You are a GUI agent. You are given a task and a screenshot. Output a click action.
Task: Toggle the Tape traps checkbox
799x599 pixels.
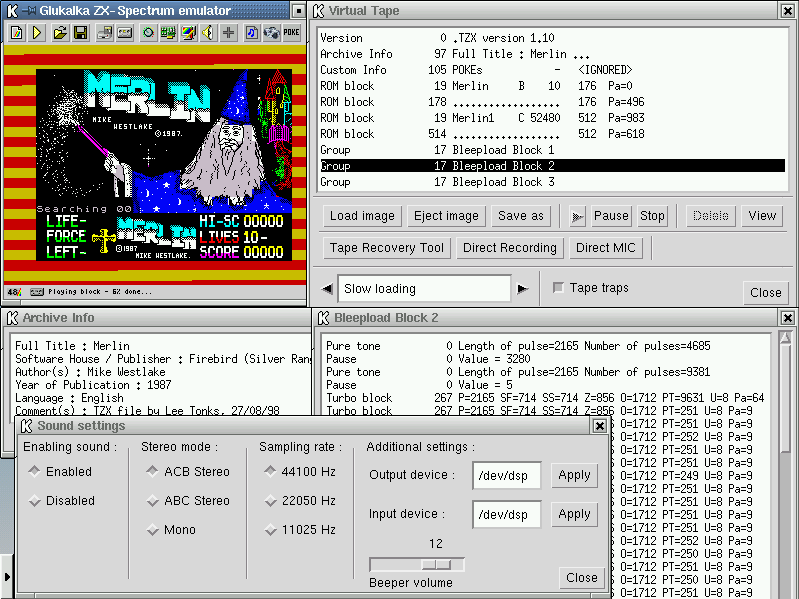point(558,288)
